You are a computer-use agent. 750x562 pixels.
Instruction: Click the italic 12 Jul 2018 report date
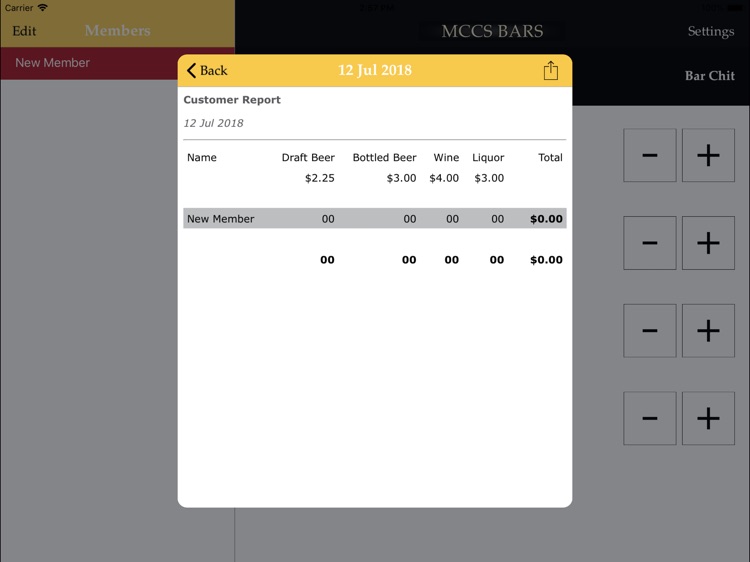(x=213, y=123)
